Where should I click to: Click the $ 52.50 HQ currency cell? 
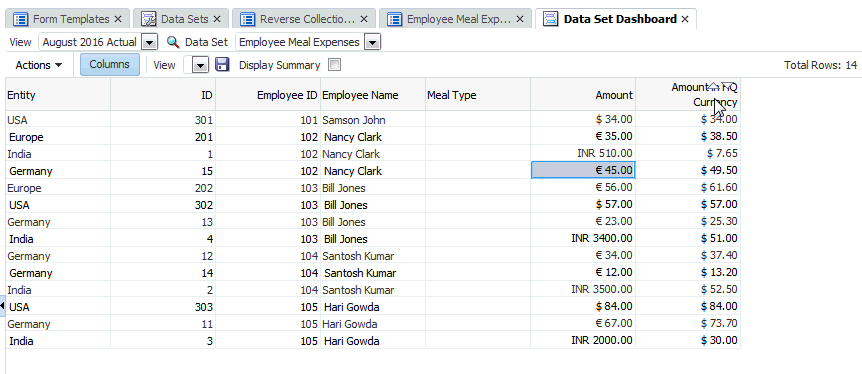(x=688, y=289)
